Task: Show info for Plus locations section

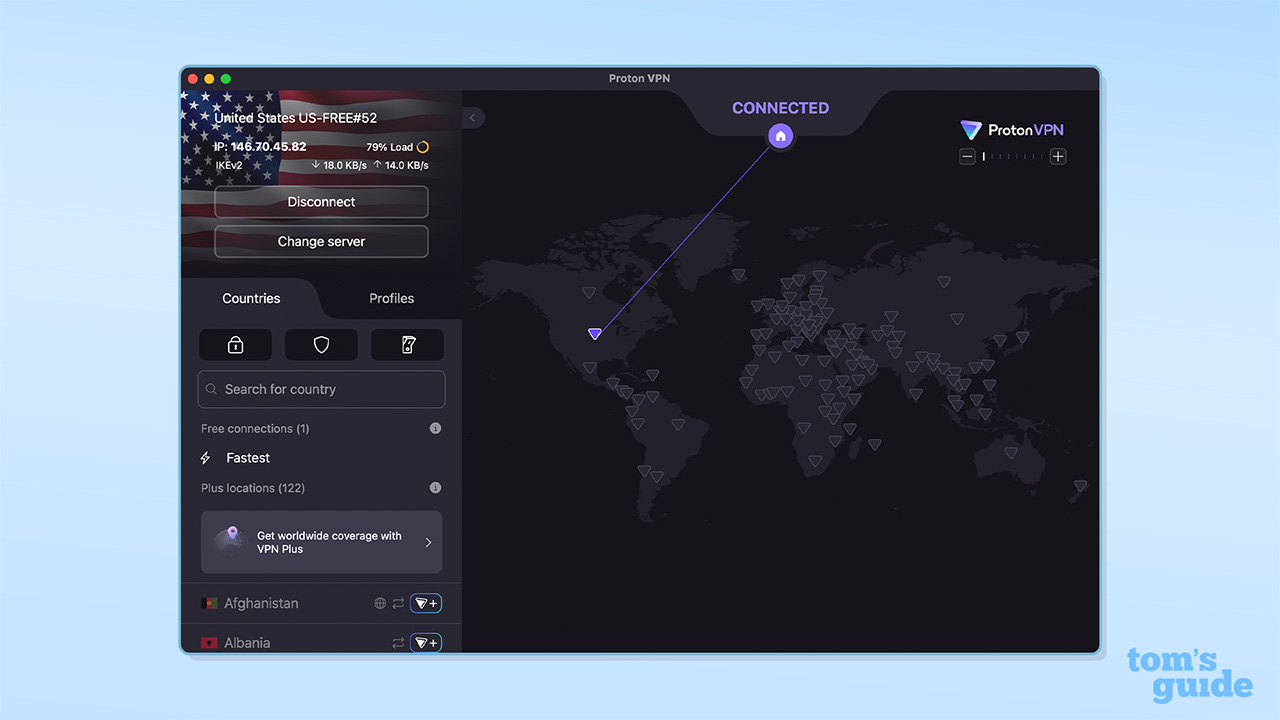Action: pyautogui.click(x=435, y=488)
